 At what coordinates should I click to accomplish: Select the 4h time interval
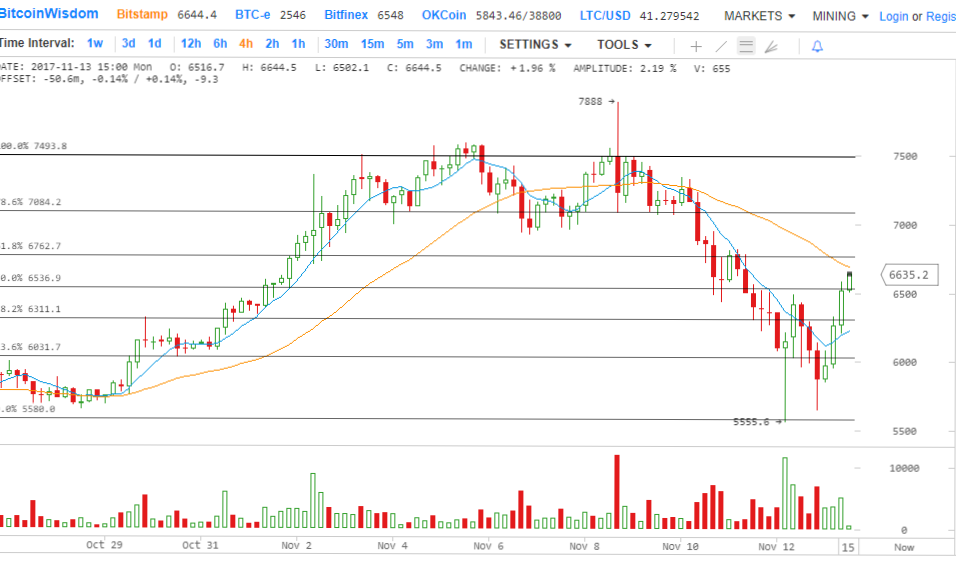click(x=245, y=44)
